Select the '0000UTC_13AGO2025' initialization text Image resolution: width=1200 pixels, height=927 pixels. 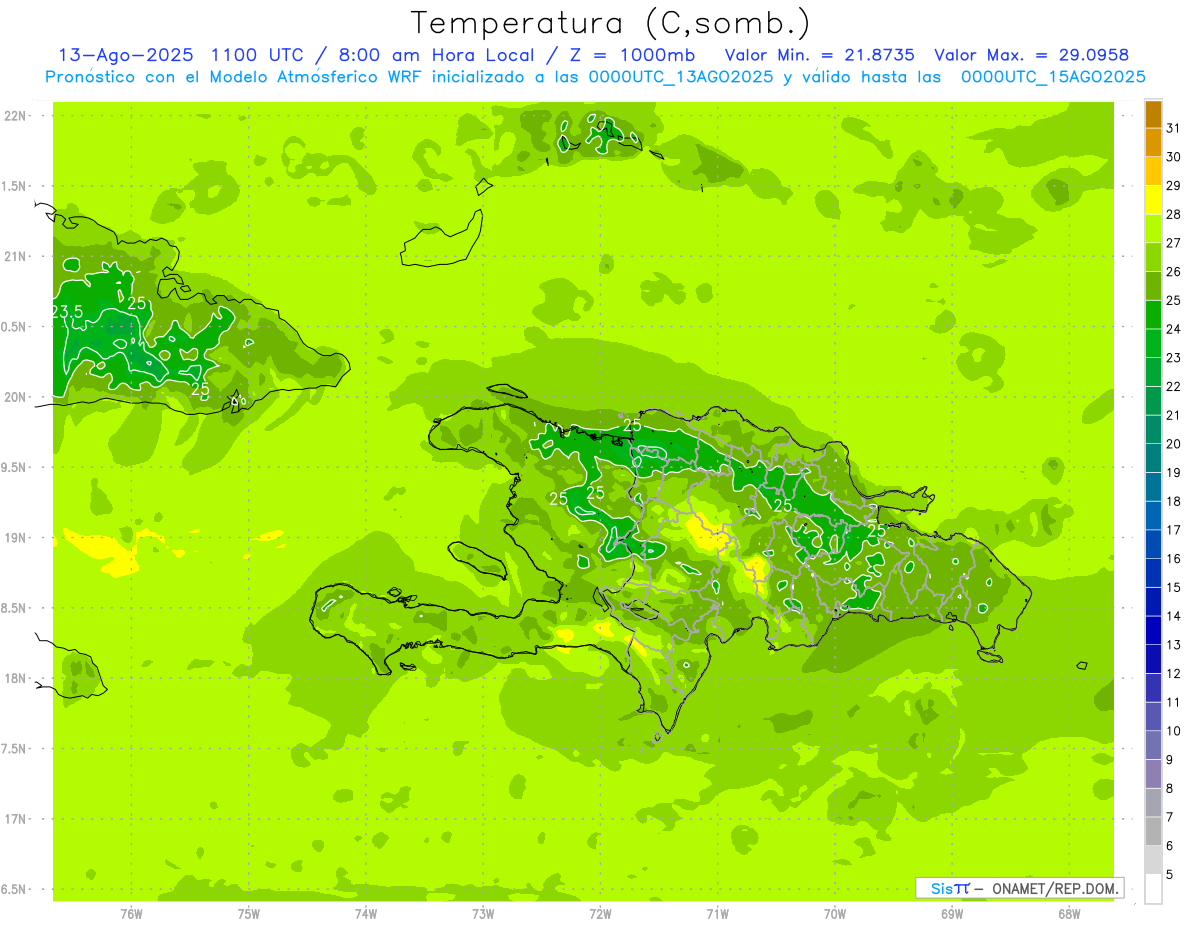point(681,77)
